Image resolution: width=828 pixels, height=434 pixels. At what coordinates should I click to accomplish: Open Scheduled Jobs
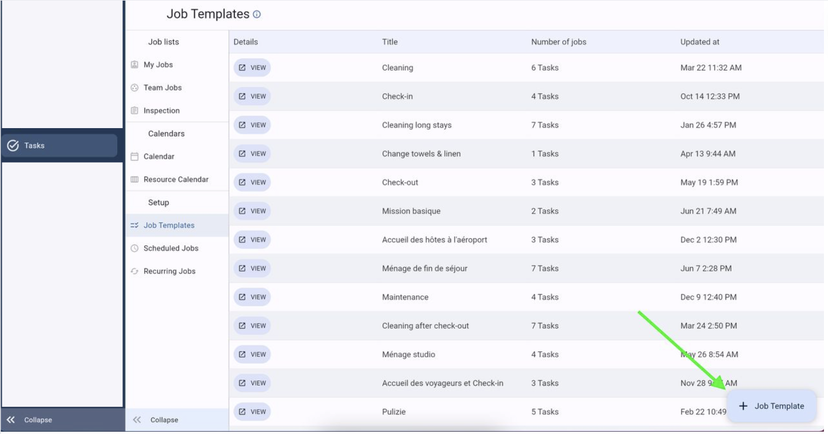click(171, 248)
